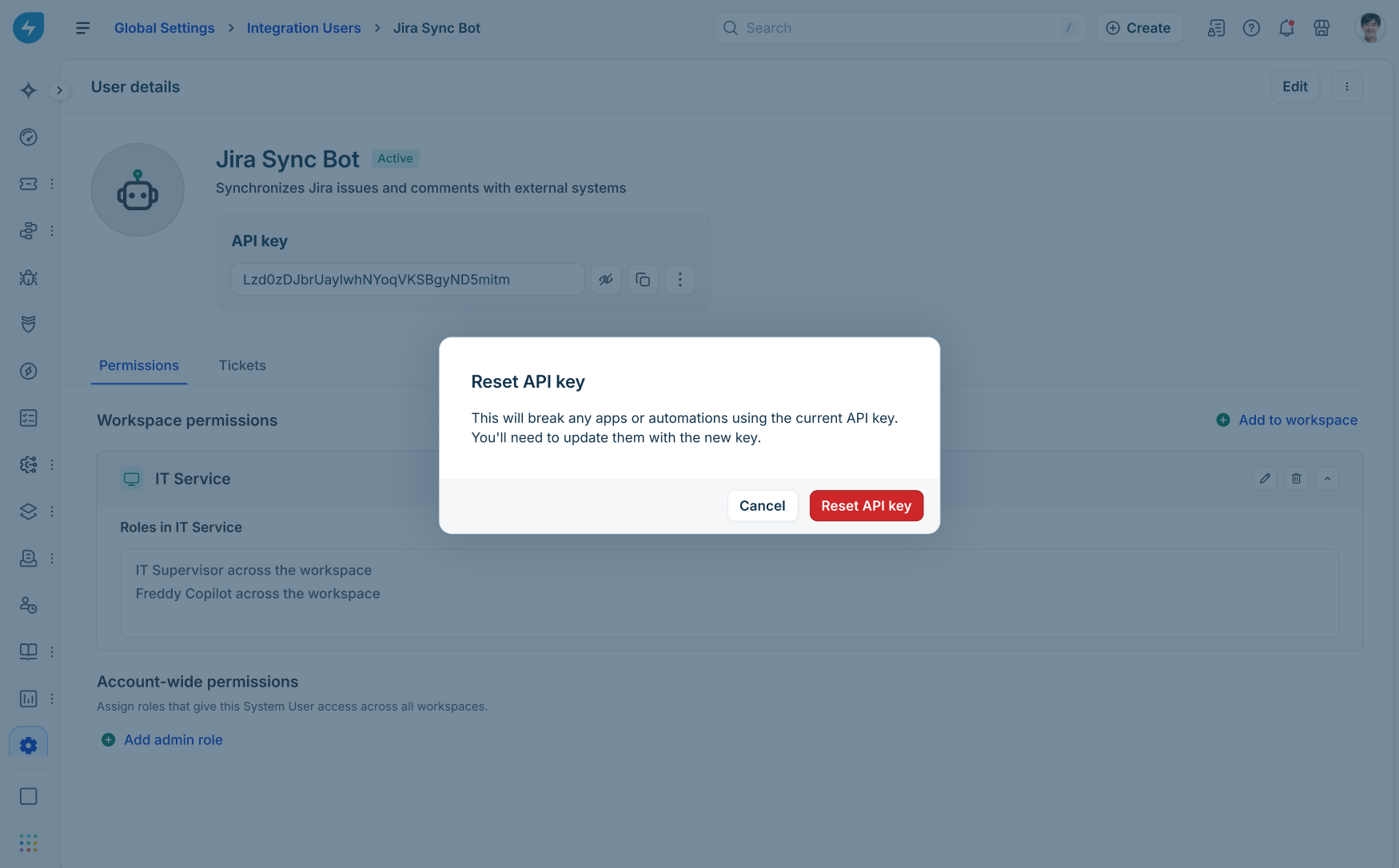Open the submenu dots beside the connected gear icon
Viewport: 1399px width, 868px height.
[52, 464]
